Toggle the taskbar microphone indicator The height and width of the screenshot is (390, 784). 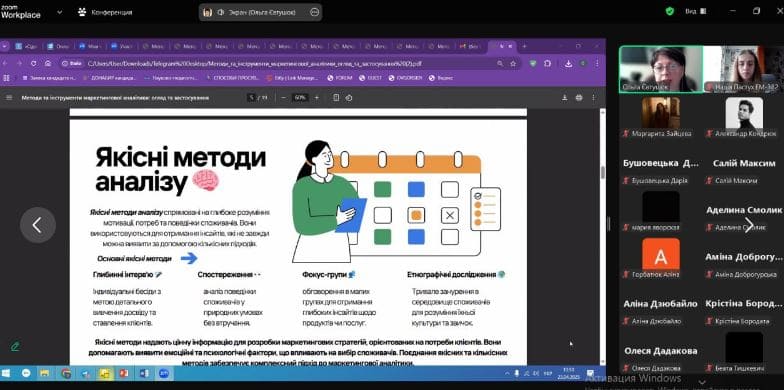(516, 373)
